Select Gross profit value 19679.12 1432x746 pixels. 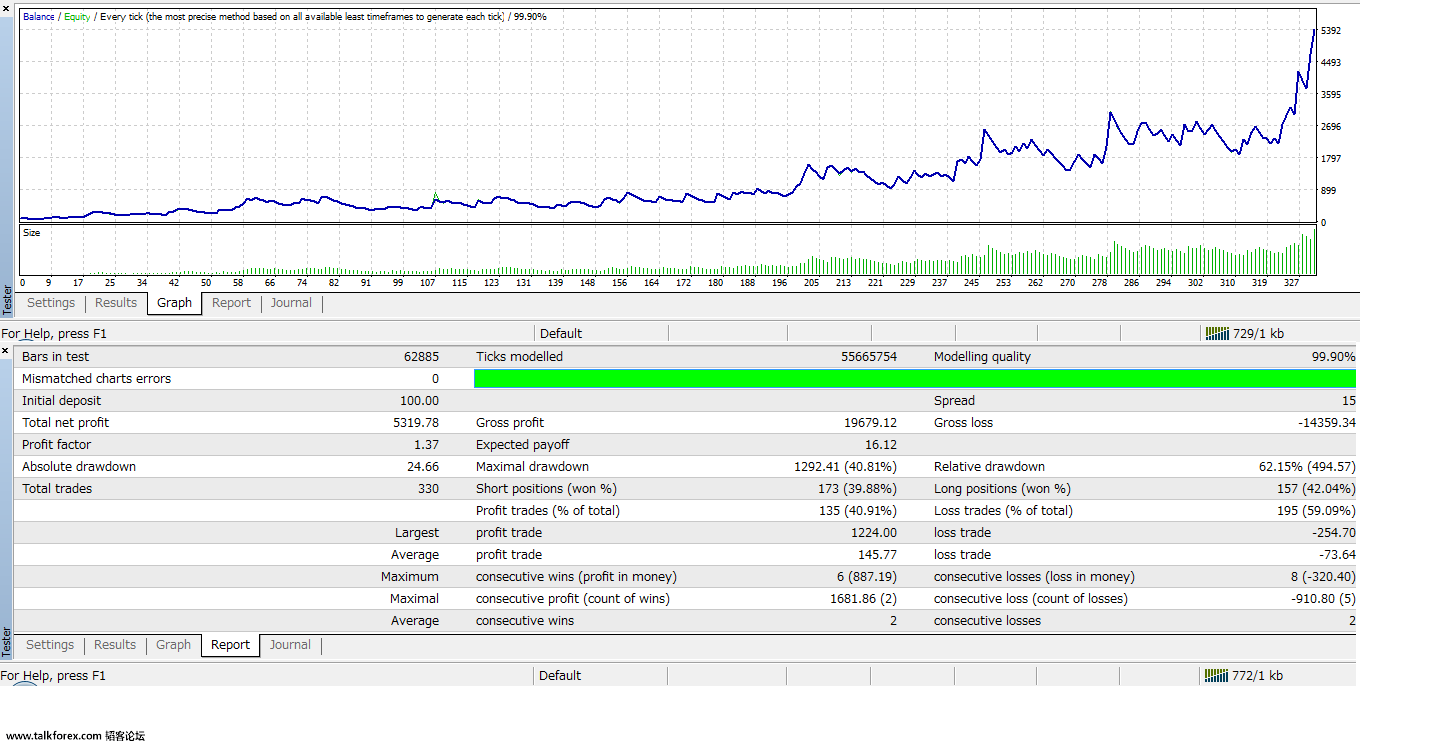click(870, 423)
